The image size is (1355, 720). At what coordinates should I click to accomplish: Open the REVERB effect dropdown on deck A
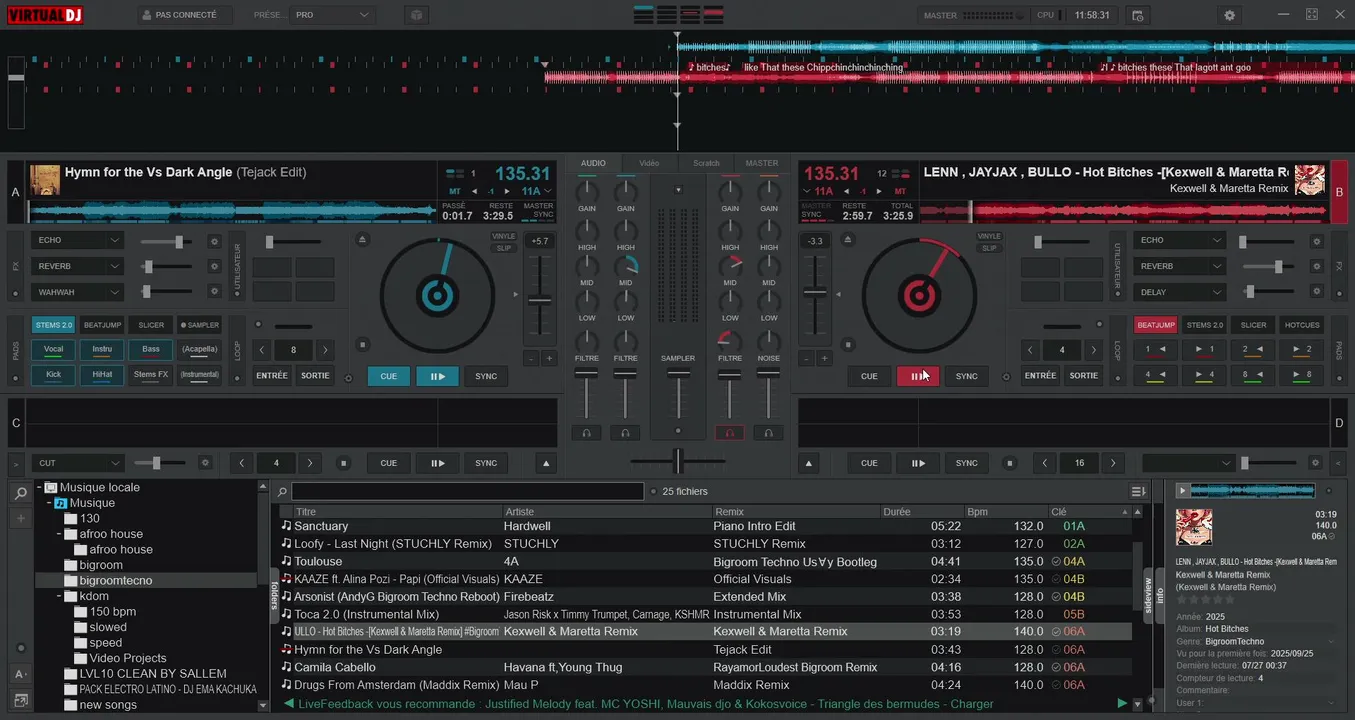pyautogui.click(x=78, y=266)
